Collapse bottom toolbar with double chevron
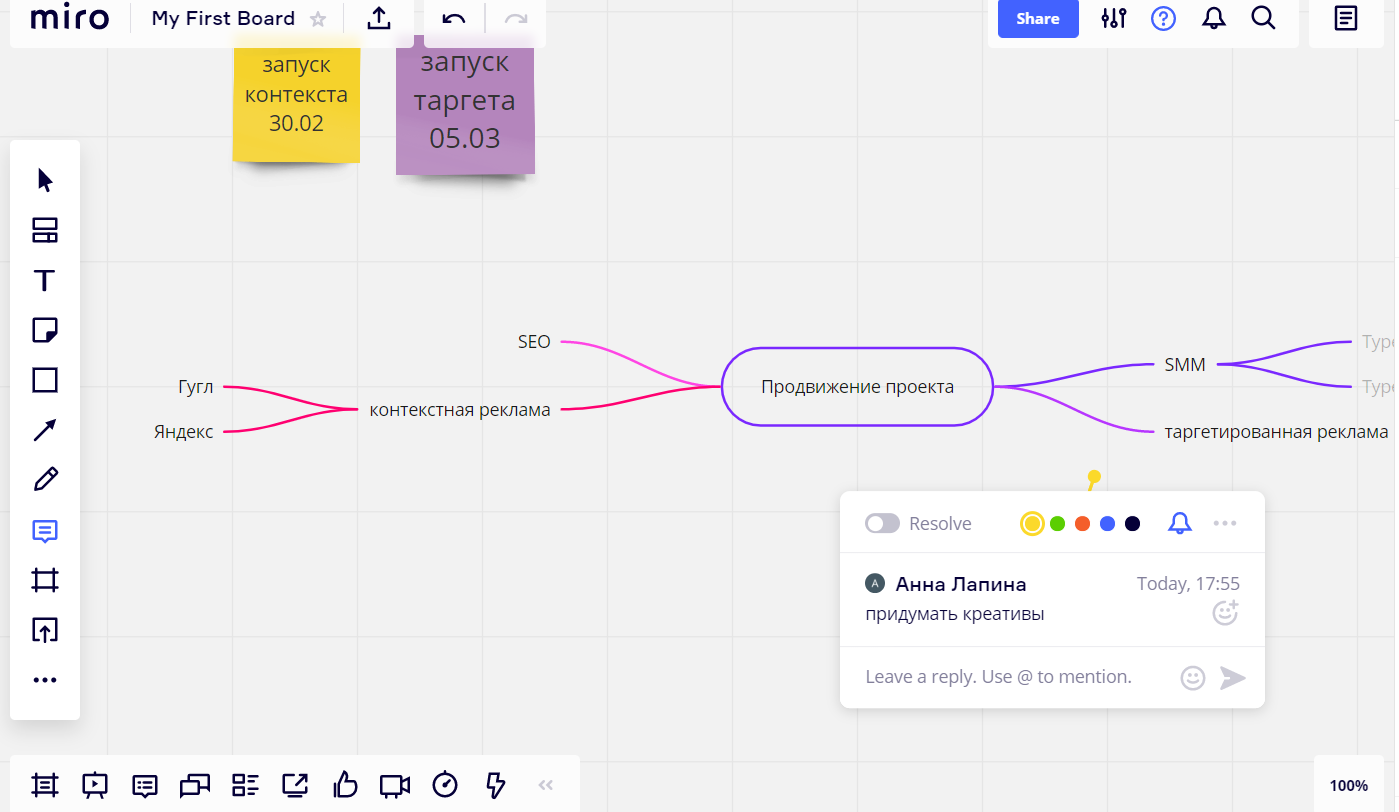This screenshot has height=812, width=1399. (546, 785)
